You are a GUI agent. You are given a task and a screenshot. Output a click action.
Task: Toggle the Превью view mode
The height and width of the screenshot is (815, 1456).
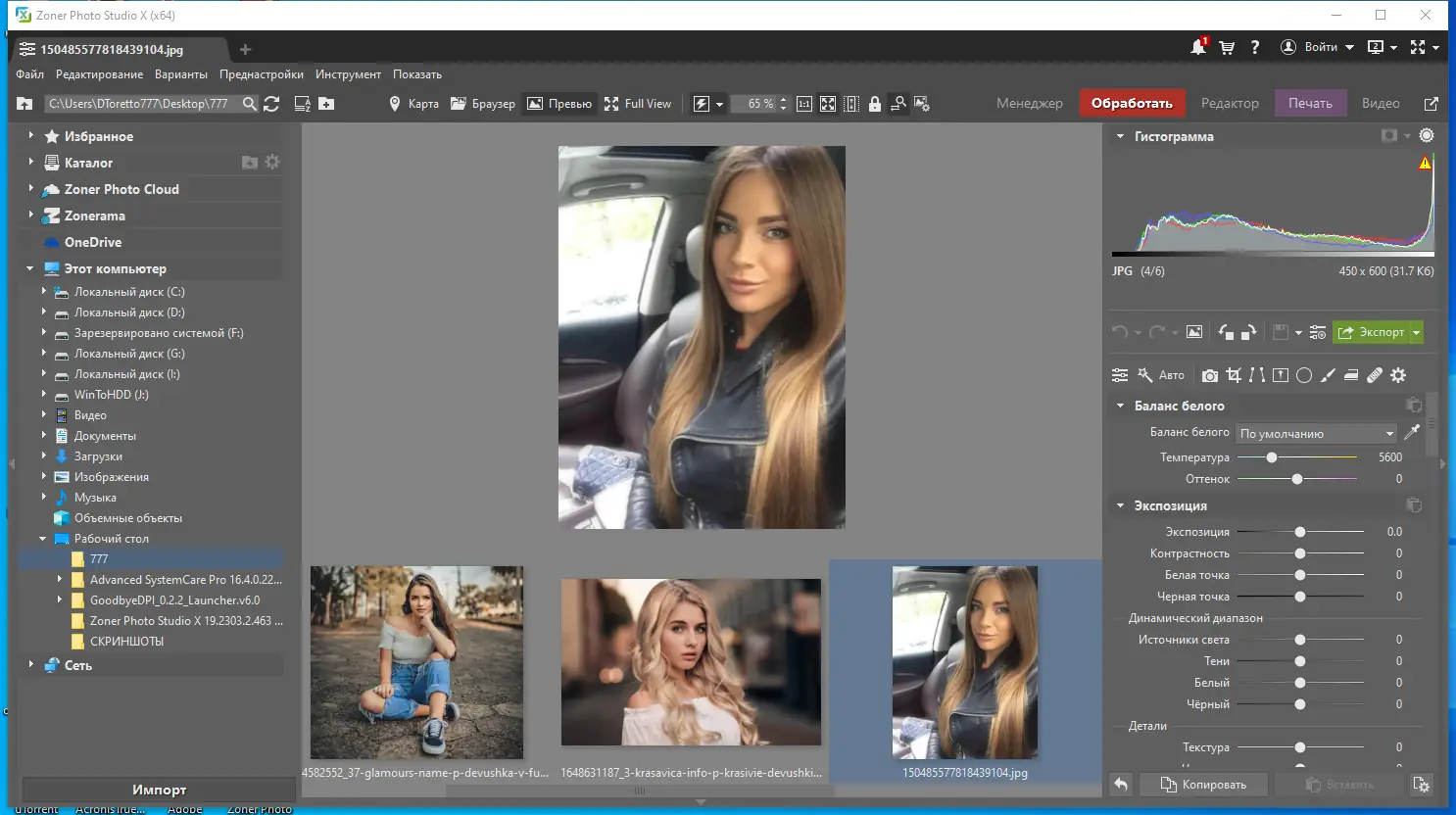(559, 104)
